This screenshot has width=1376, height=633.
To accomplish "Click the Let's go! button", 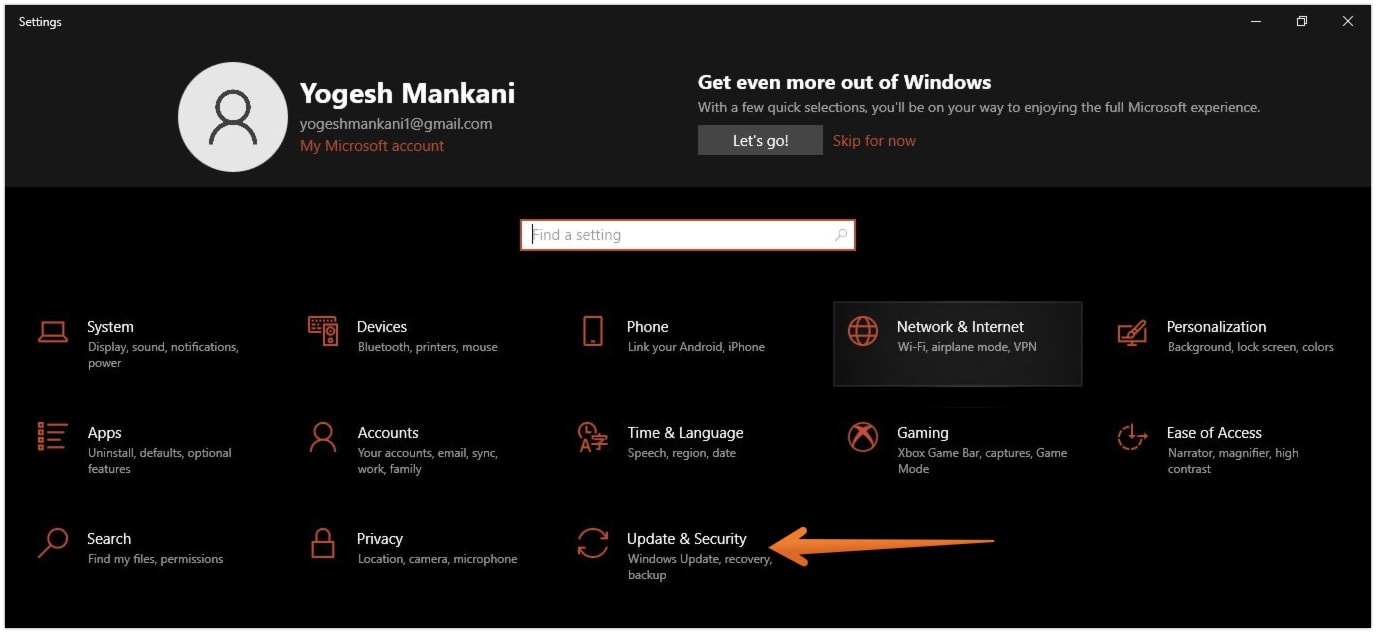I will [x=759, y=140].
